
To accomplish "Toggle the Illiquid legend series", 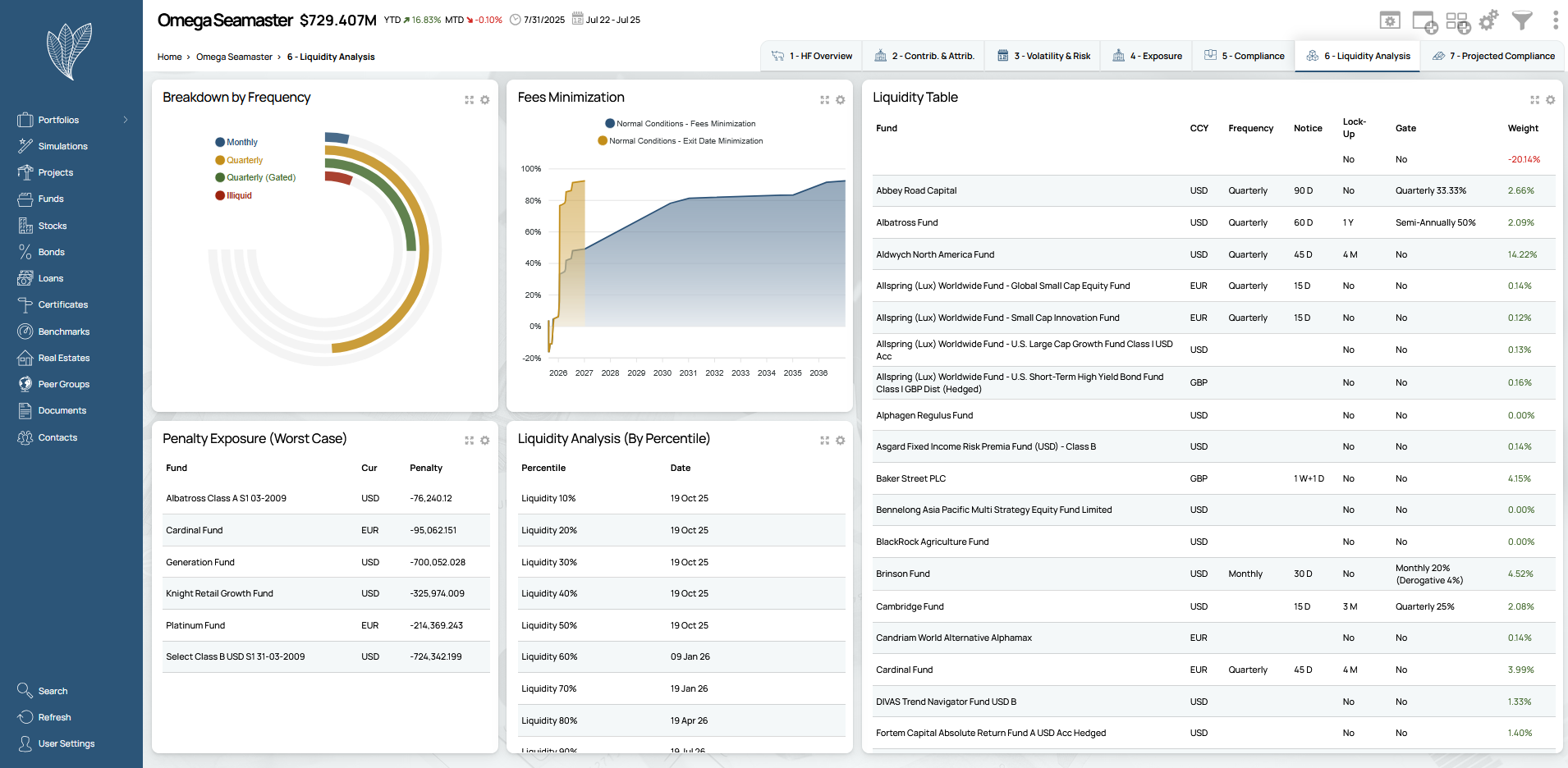I will (x=239, y=195).
